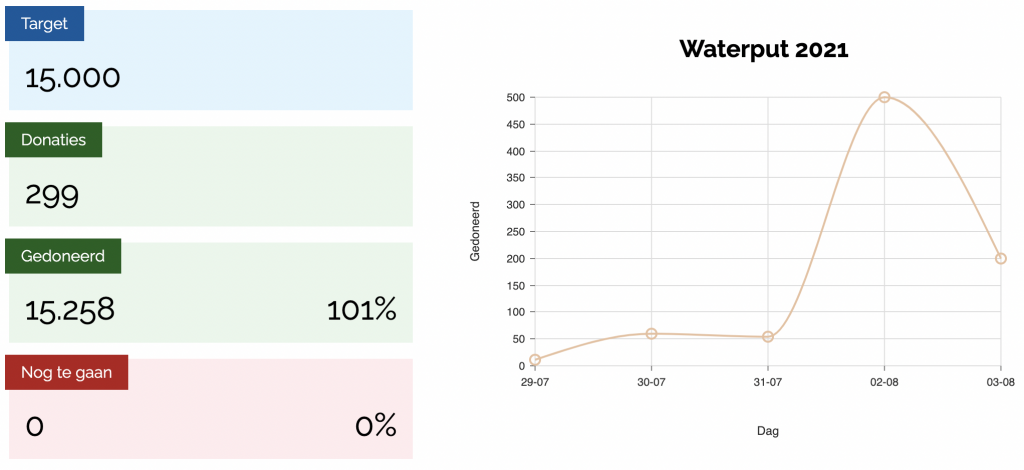The image size is (1024, 470).
Task: Click the Dag x-axis title
Action: [767, 431]
